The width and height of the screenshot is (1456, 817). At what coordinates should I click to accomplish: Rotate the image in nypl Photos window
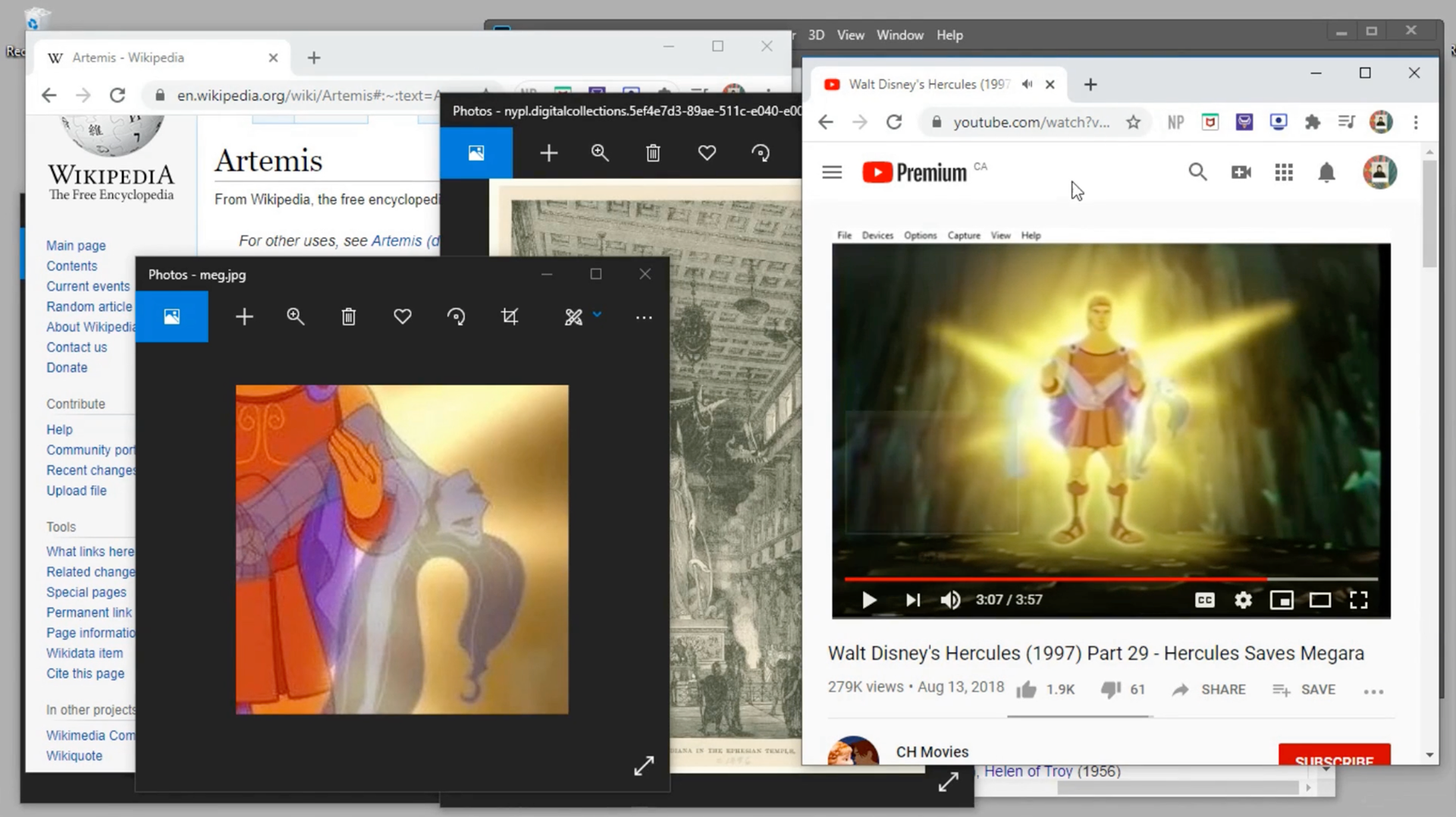761,153
